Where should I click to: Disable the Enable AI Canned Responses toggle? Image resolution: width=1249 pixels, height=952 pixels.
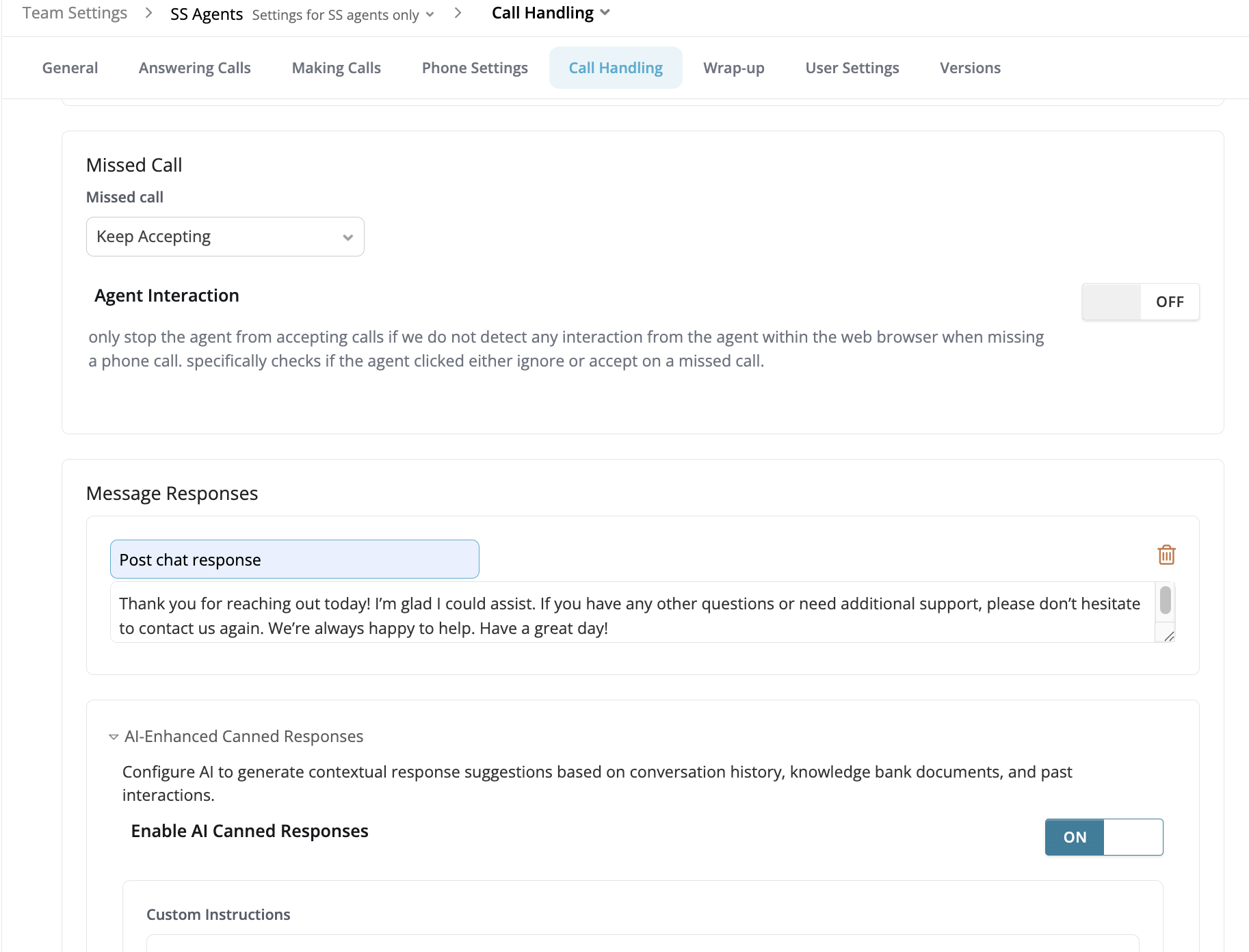(1104, 837)
